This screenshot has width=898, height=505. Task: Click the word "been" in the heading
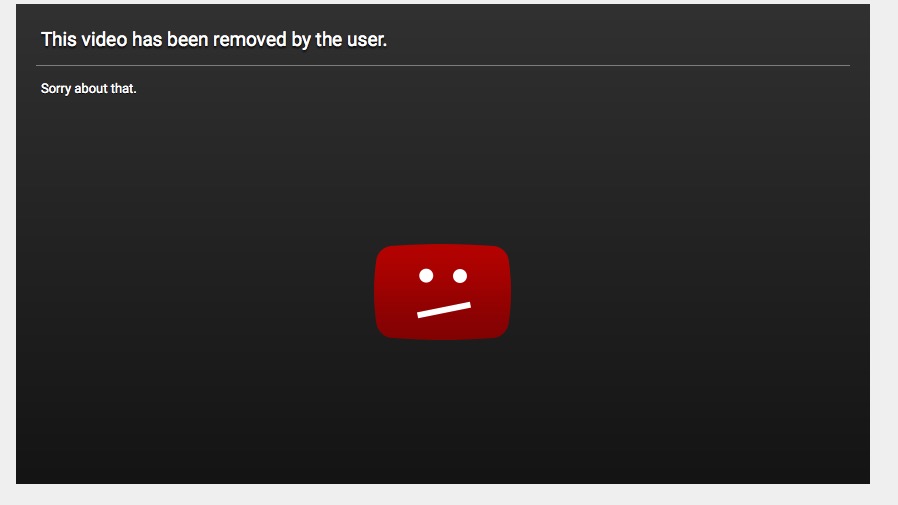[x=187, y=40]
